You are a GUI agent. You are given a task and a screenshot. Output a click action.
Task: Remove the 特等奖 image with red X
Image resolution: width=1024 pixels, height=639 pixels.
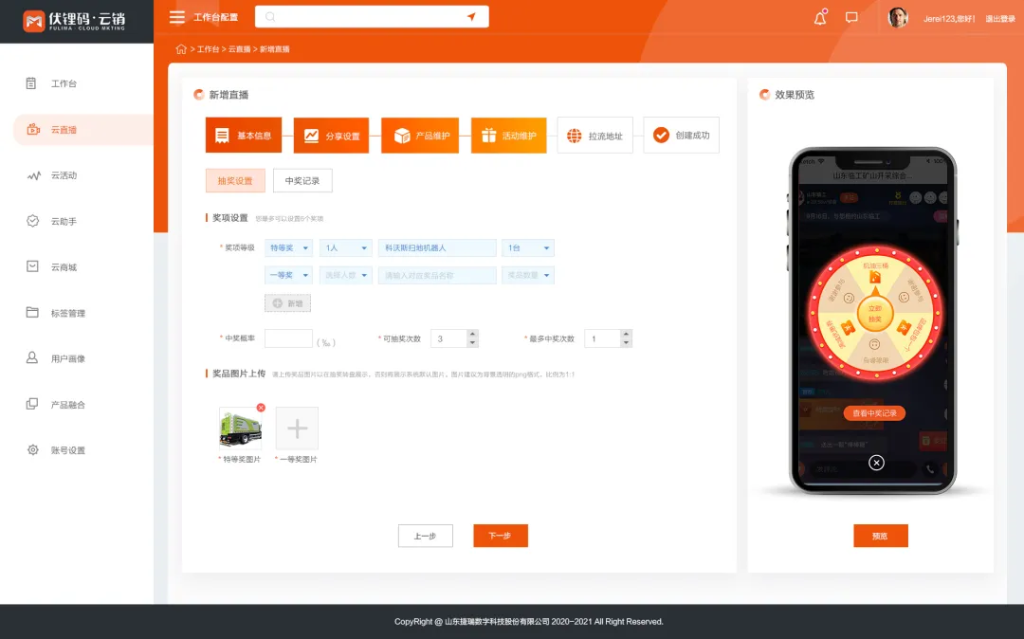(261, 408)
